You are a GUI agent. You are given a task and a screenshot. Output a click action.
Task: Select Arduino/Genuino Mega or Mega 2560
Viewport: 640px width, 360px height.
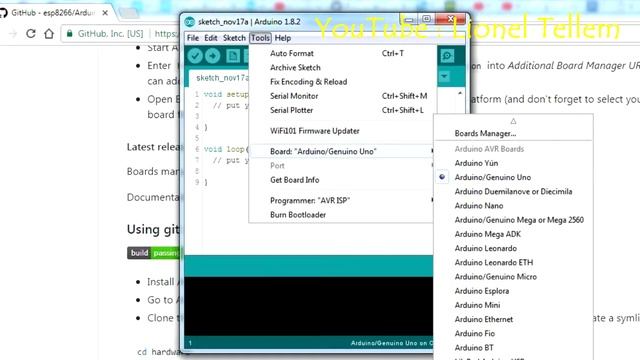click(x=513, y=220)
